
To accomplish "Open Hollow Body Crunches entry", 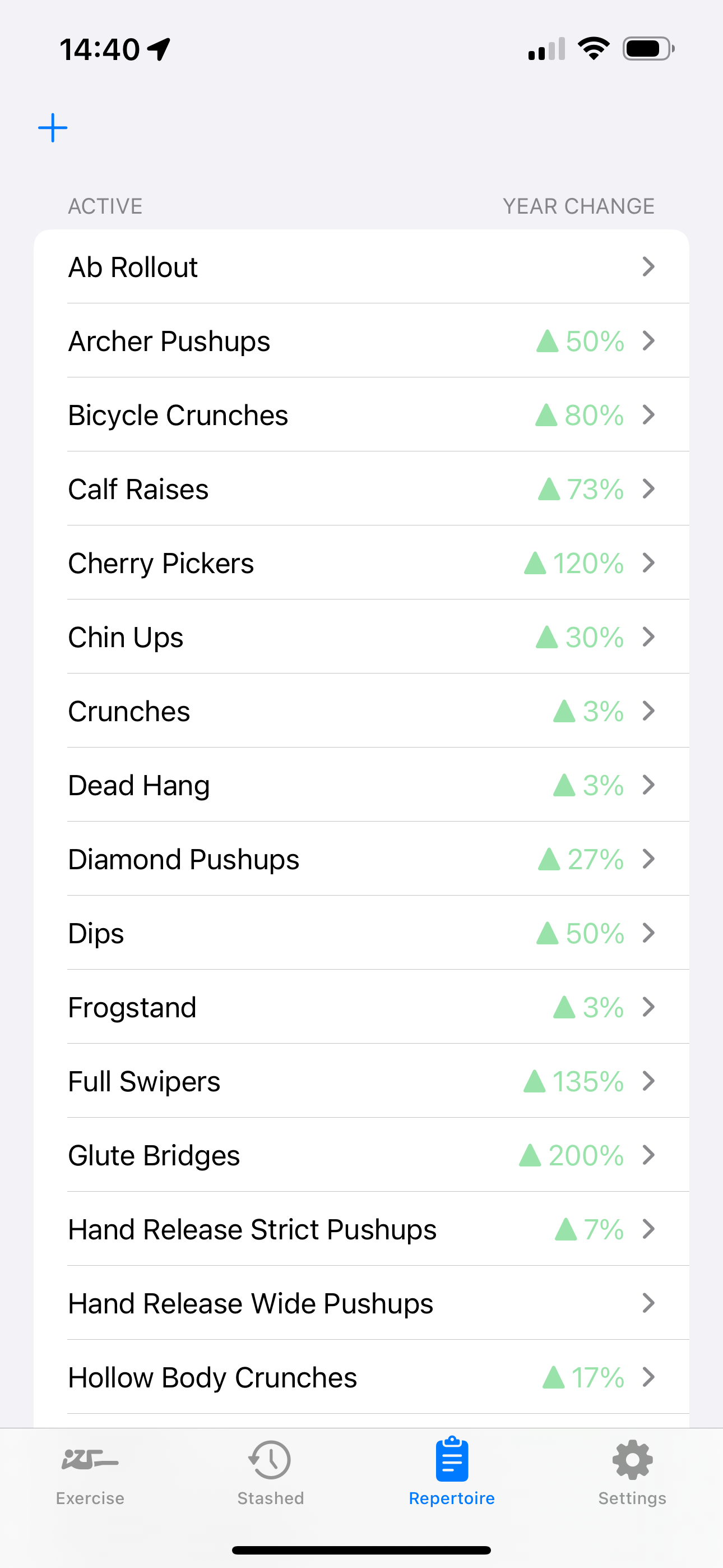I will click(x=361, y=1377).
